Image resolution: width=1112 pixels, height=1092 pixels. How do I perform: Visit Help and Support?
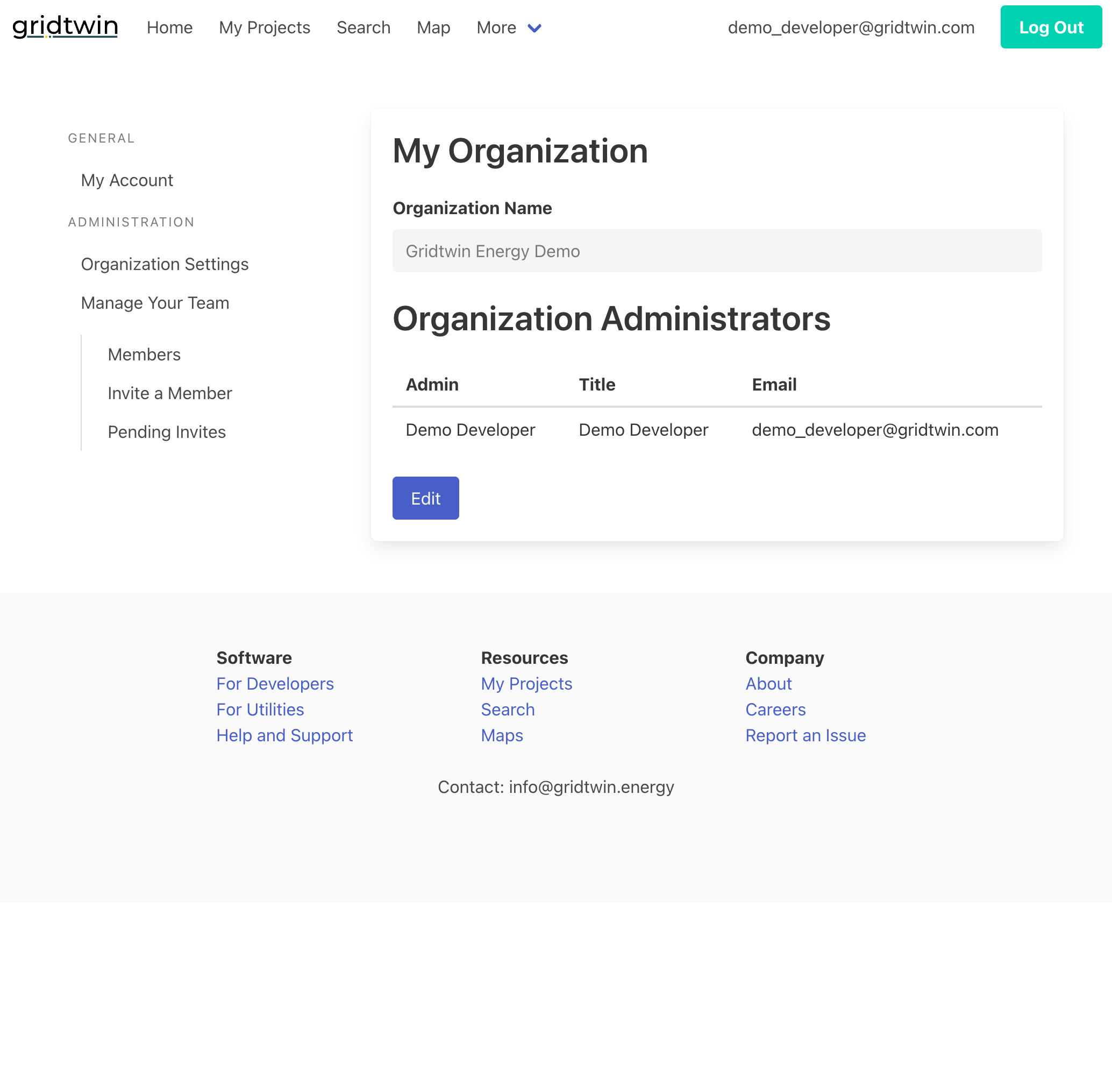[x=284, y=735]
